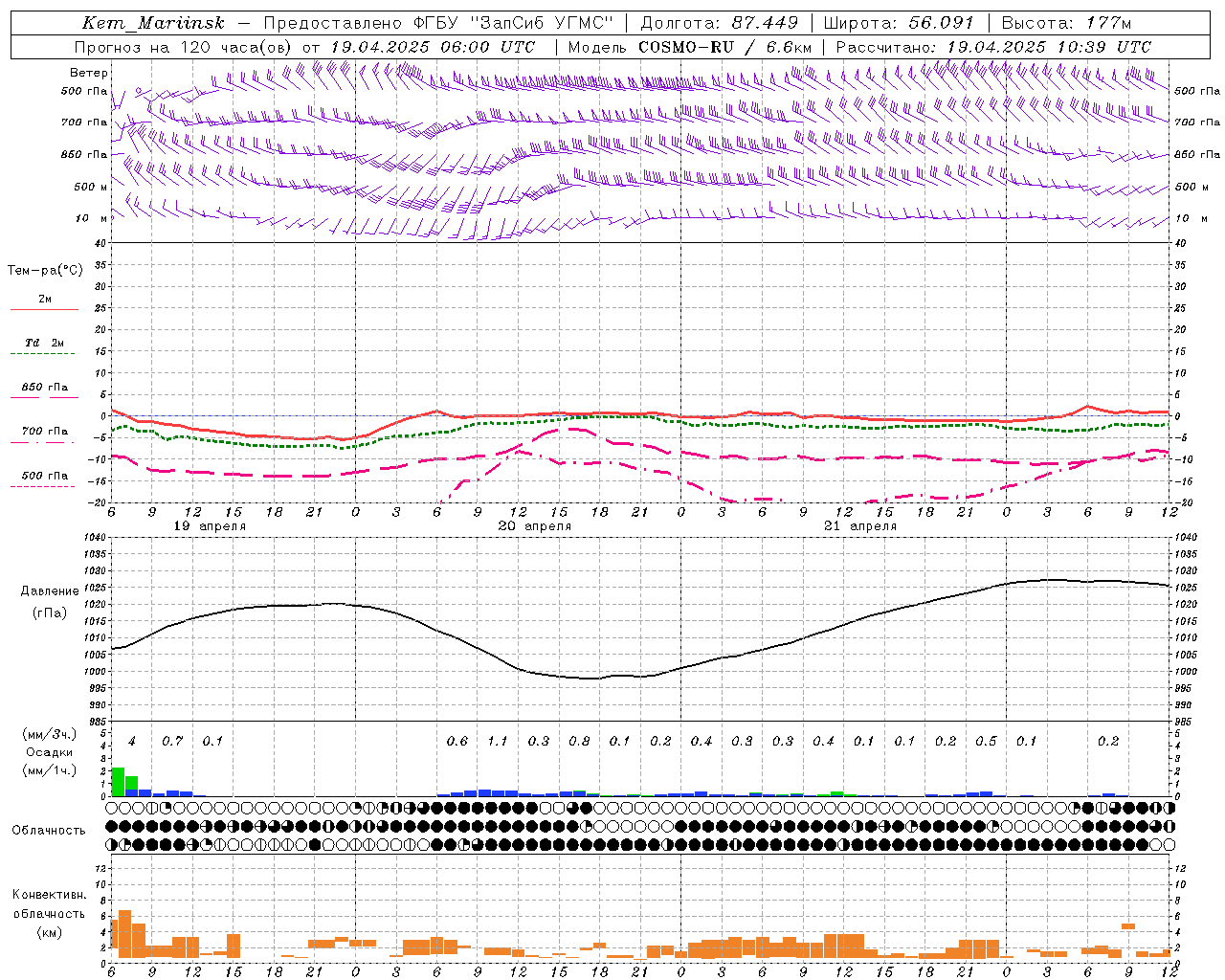Select the elevation text "Высота: 177м"
The width and height of the screenshot is (1225, 980).
pyautogui.click(x=1066, y=23)
